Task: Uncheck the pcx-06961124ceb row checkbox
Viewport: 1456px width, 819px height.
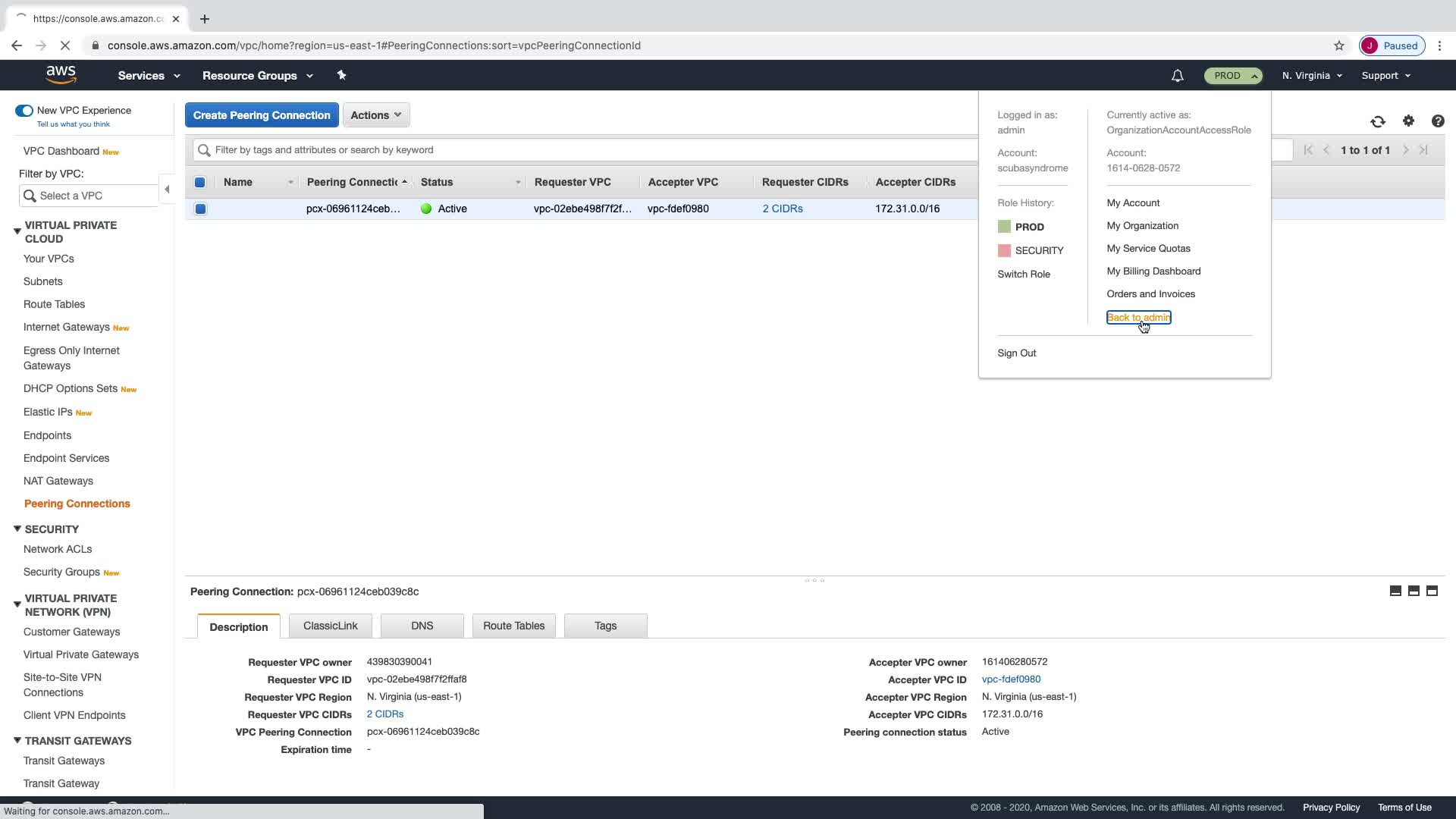Action: tap(200, 209)
